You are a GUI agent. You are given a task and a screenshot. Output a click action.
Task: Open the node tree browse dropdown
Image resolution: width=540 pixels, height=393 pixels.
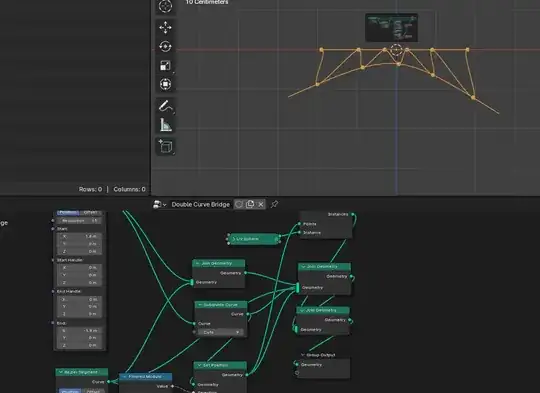click(159, 205)
